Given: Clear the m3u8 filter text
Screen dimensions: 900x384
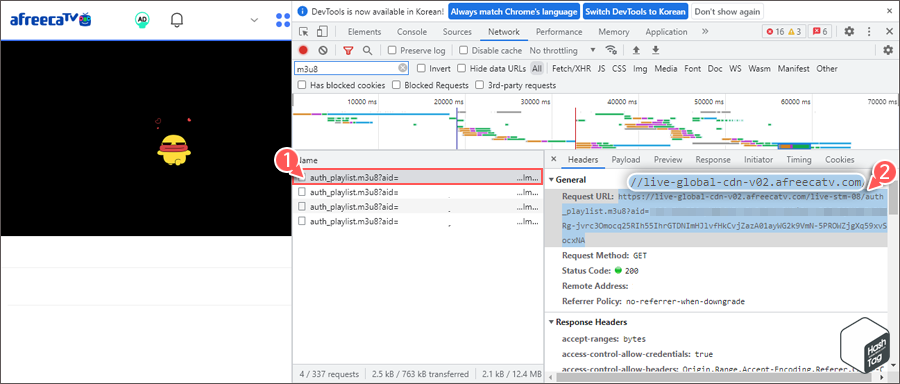Looking at the screenshot, I should 403,68.
